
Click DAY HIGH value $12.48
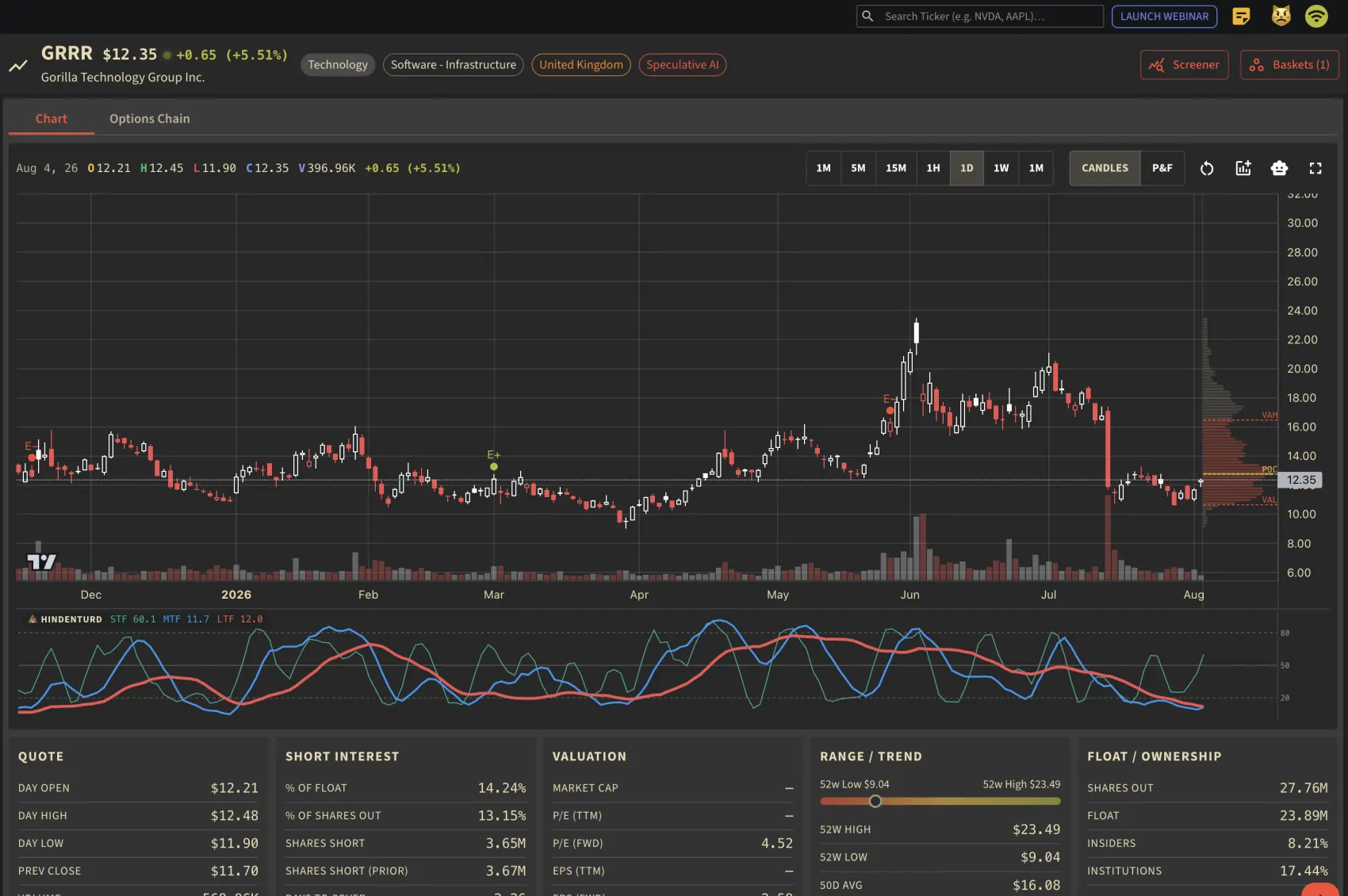coord(235,816)
